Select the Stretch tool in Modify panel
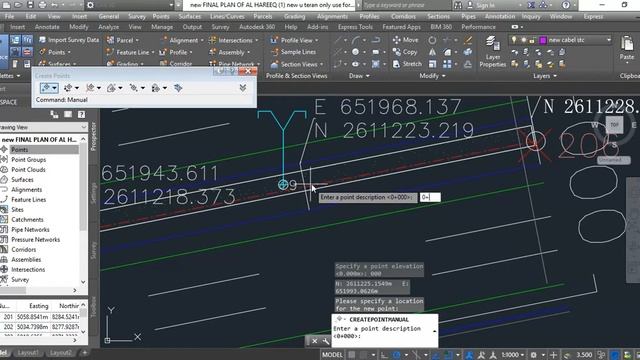Viewport: 640px width, 360px height. [x=407, y=64]
